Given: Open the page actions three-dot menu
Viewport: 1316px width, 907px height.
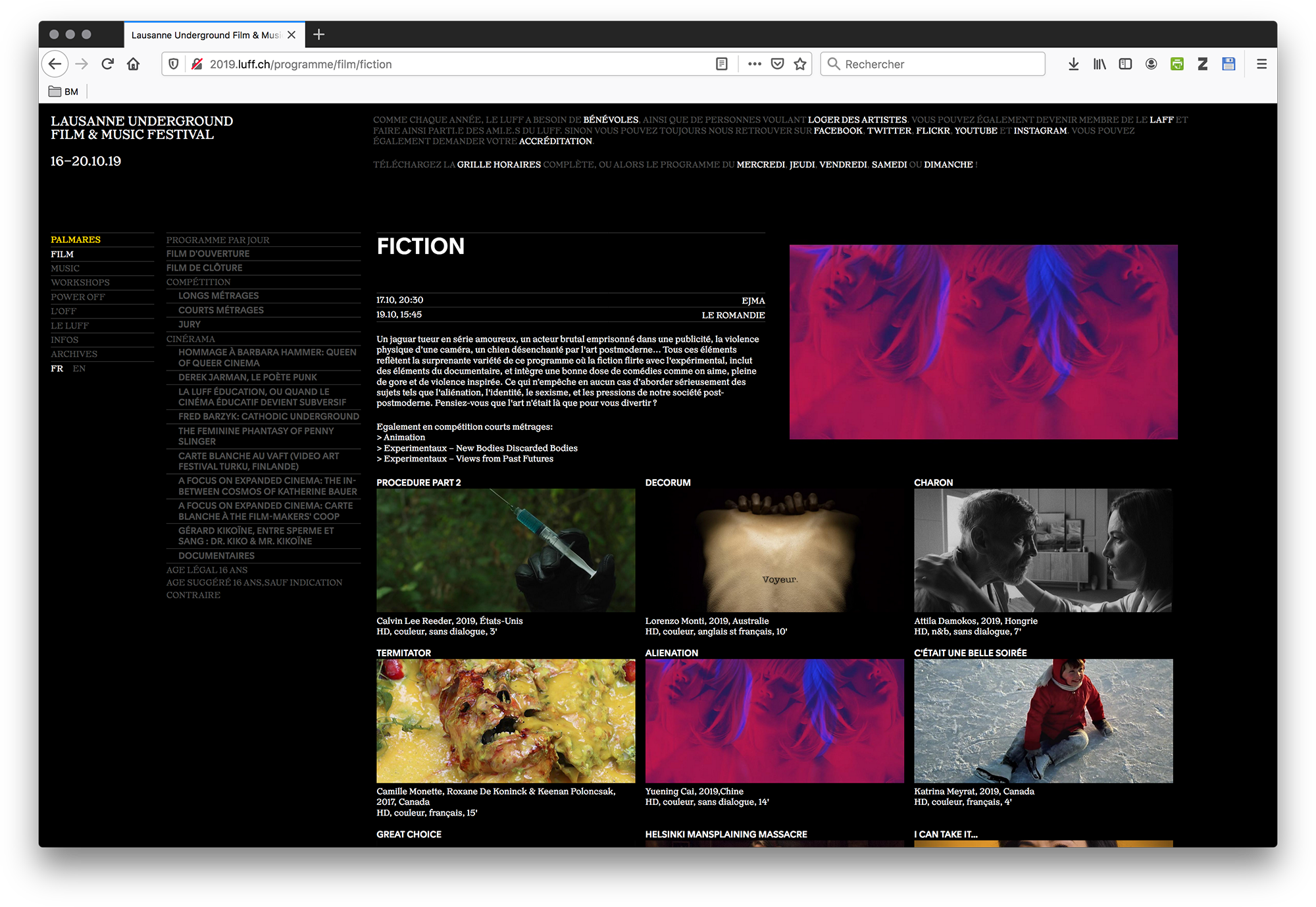Looking at the screenshot, I should (755, 64).
